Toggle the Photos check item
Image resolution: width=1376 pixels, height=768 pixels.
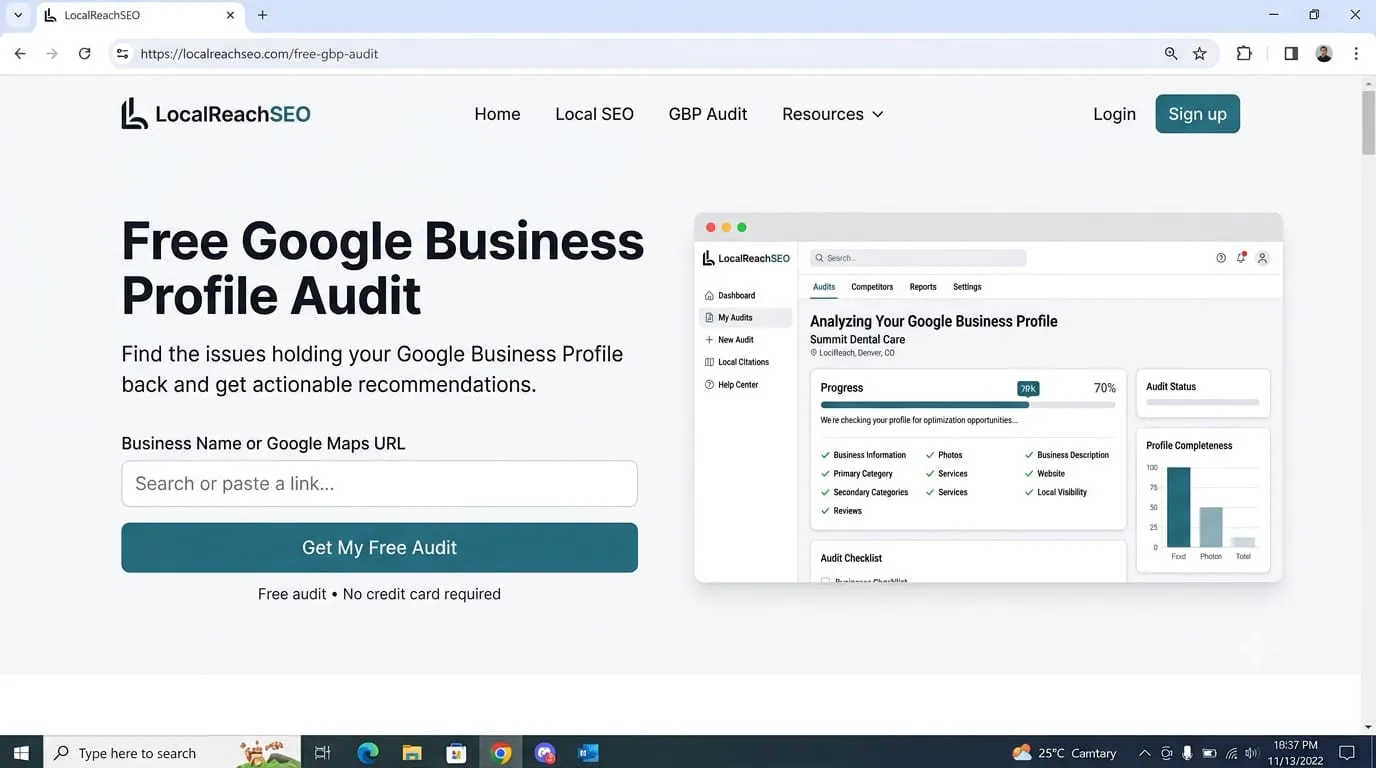[x=944, y=455]
